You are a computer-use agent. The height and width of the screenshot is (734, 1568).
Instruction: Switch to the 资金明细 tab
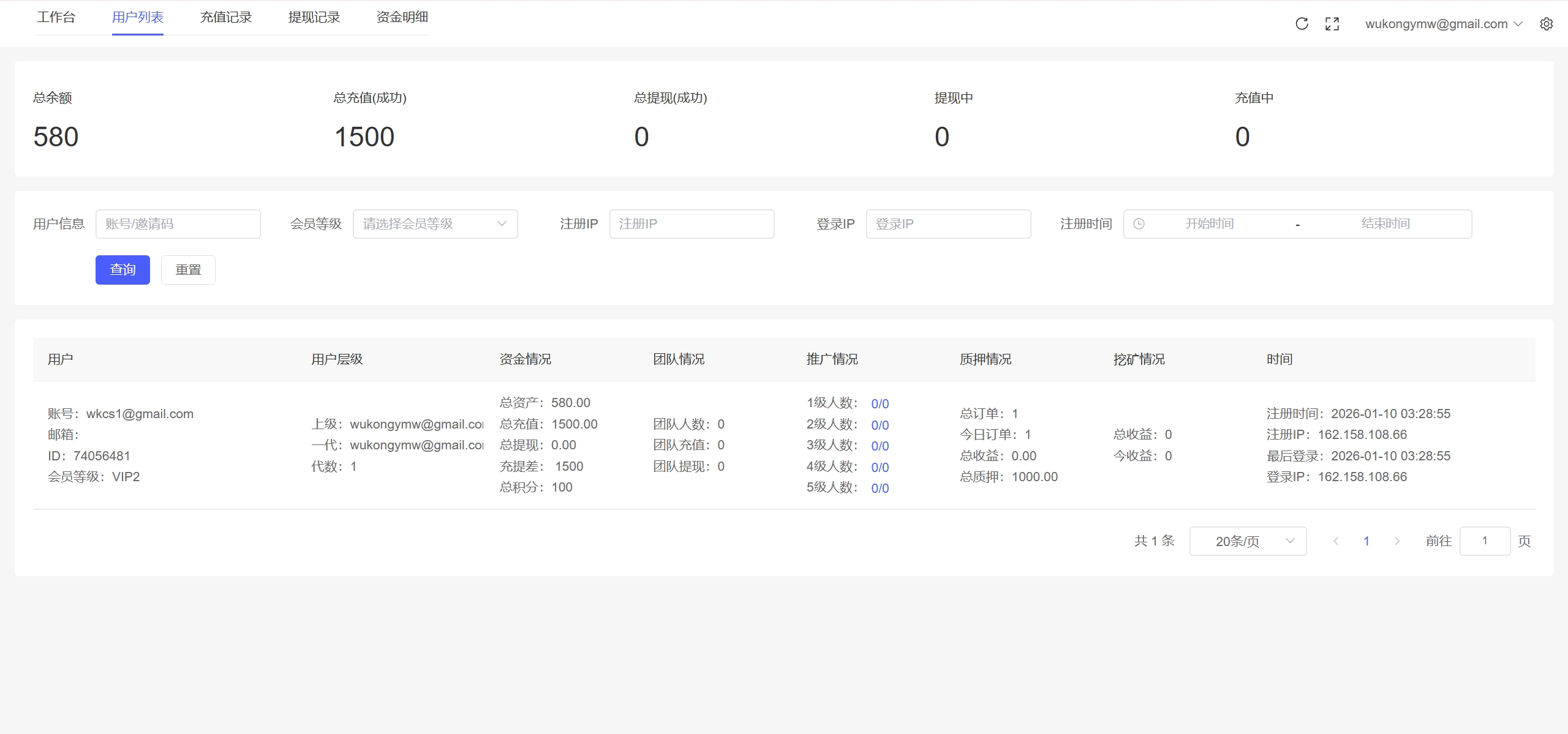point(402,17)
